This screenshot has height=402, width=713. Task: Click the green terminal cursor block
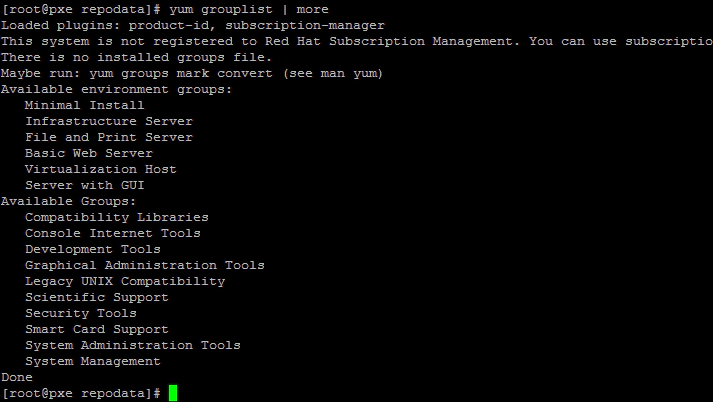coord(173,393)
